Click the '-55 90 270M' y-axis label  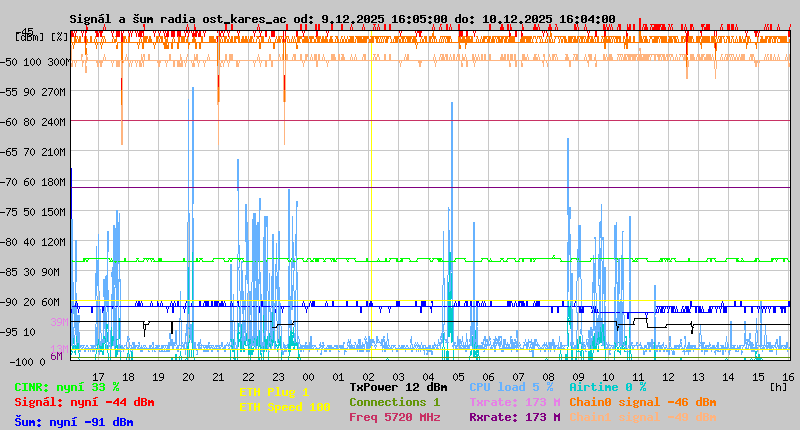[33, 92]
